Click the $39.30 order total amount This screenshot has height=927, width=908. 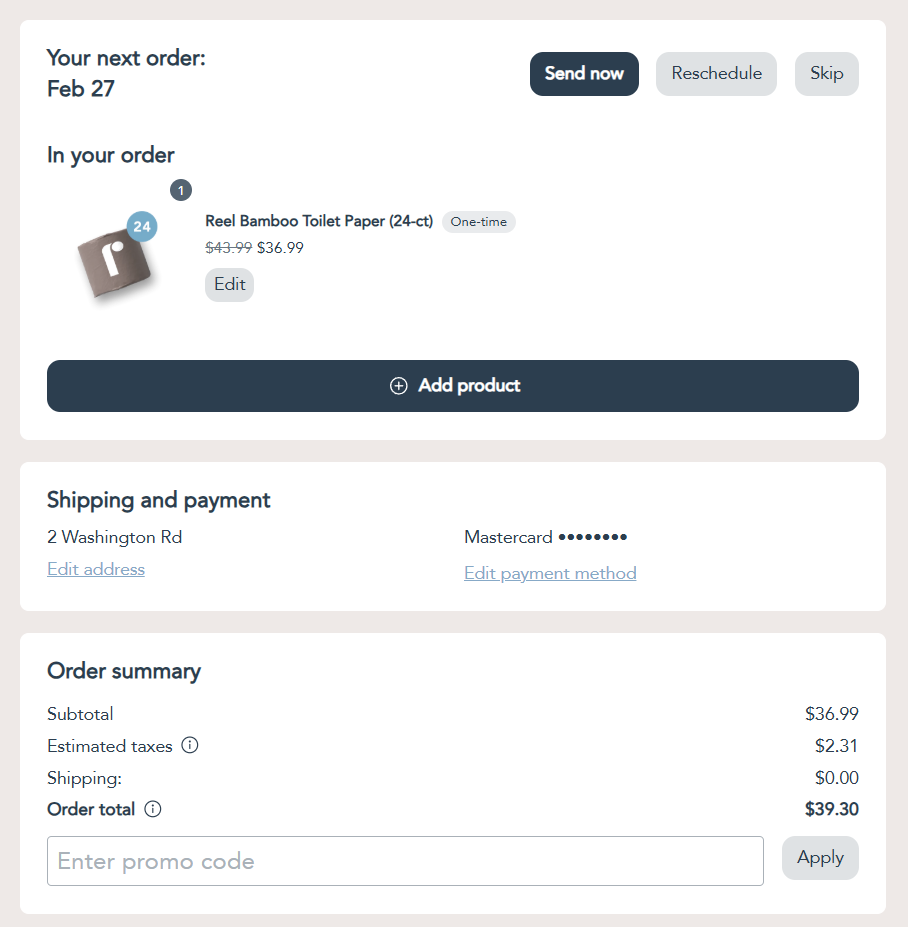(x=831, y=809)
